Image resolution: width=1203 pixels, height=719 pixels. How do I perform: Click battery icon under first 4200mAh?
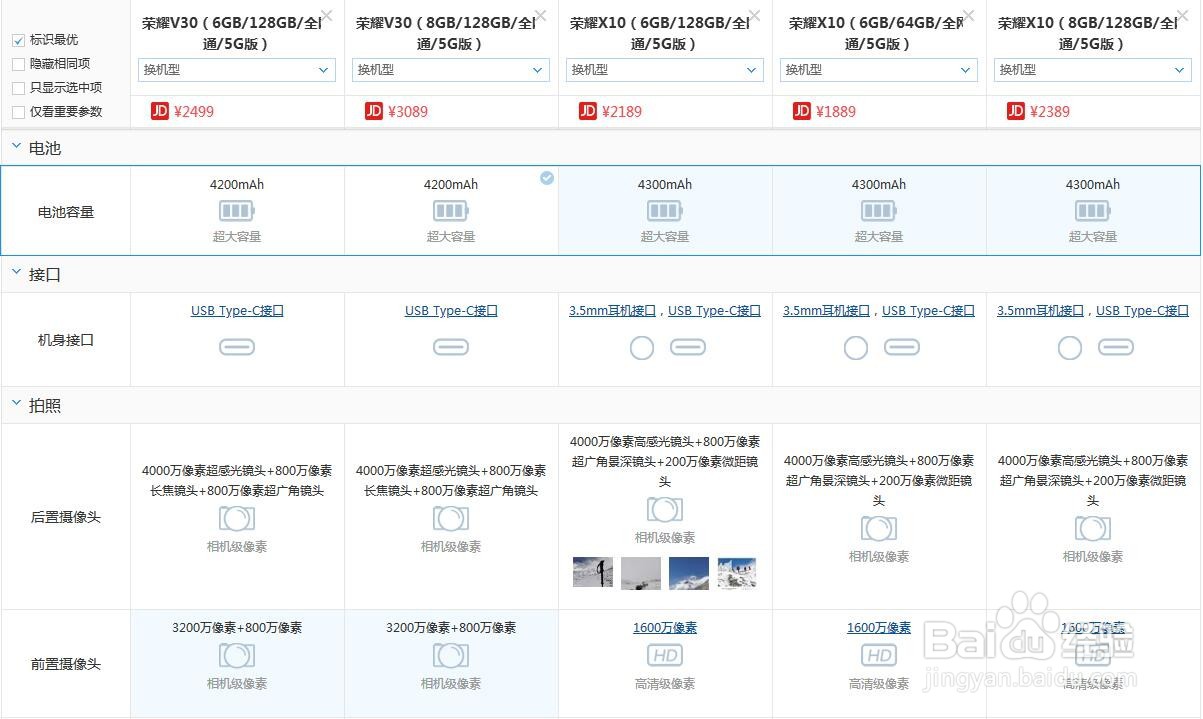(x=237, y=211)
